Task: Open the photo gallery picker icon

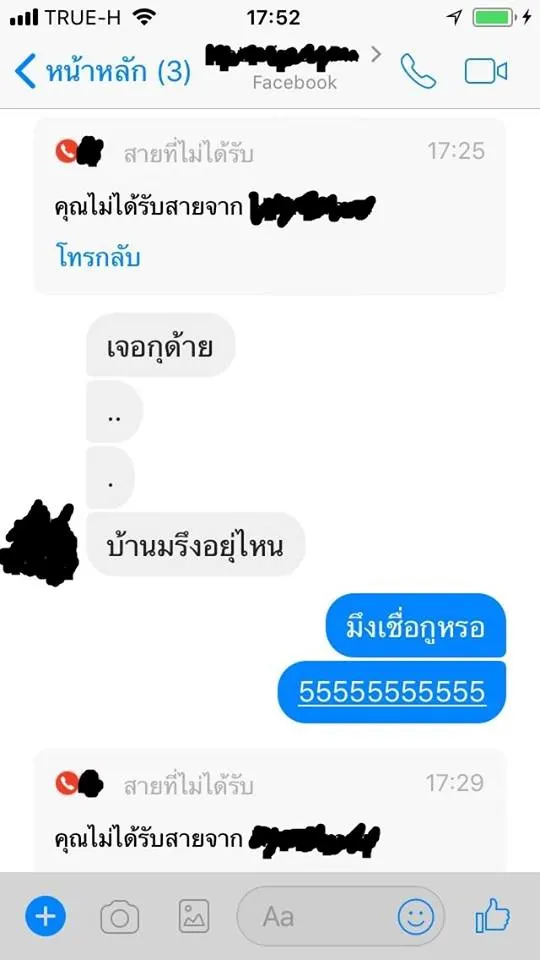Action: tap(194, 917)
